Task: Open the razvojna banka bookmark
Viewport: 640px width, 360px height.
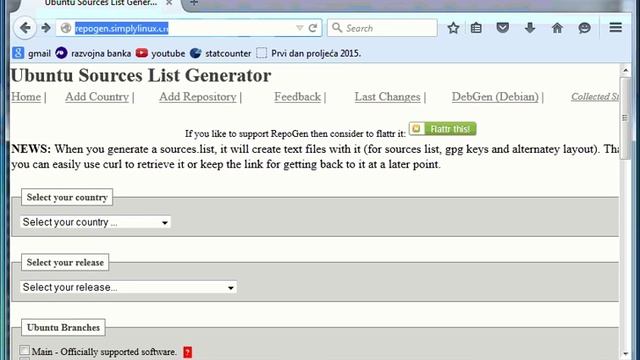Action: pos(93,53)
